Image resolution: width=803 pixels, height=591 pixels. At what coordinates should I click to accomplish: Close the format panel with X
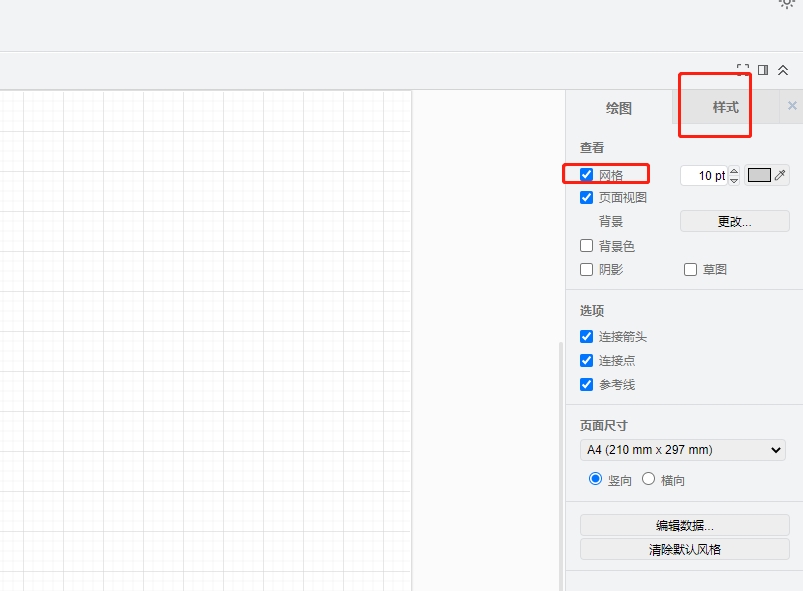click(792, 106)
